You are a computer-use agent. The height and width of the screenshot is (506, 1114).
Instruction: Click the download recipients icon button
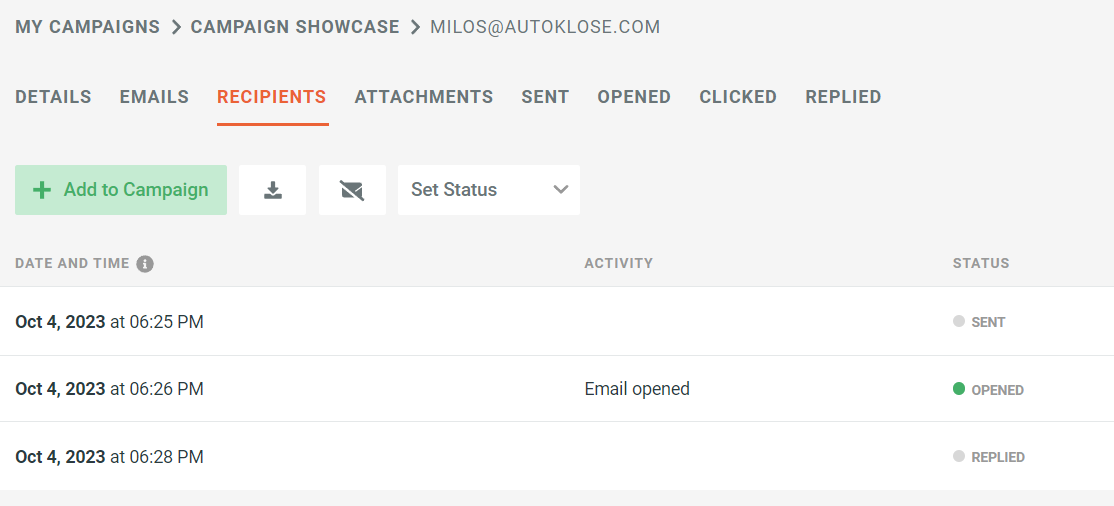[272, 190]
